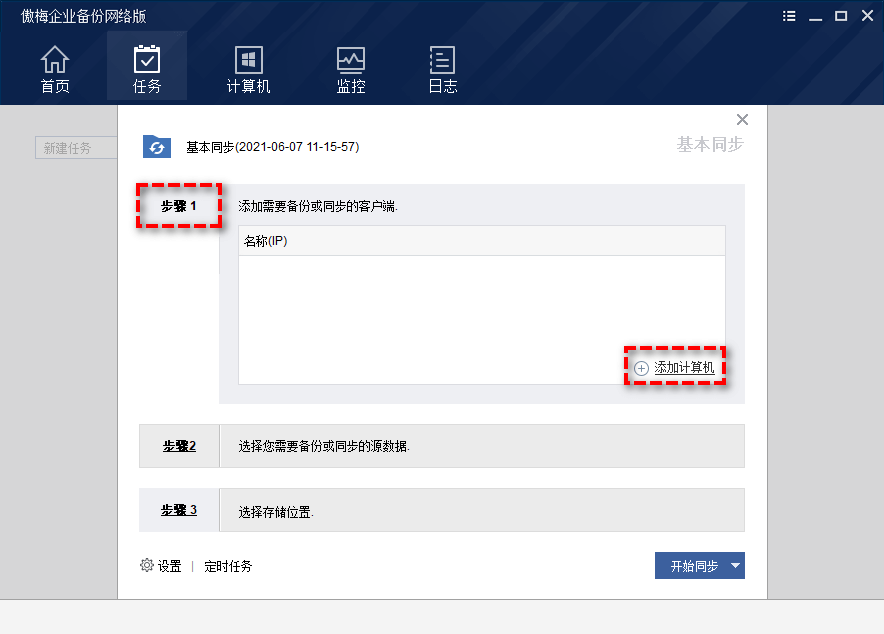Viewport: 884px width, 634px height.
Task: Select the 步骤 1 section
Action: pyautogui.click(x=178, y=206)
